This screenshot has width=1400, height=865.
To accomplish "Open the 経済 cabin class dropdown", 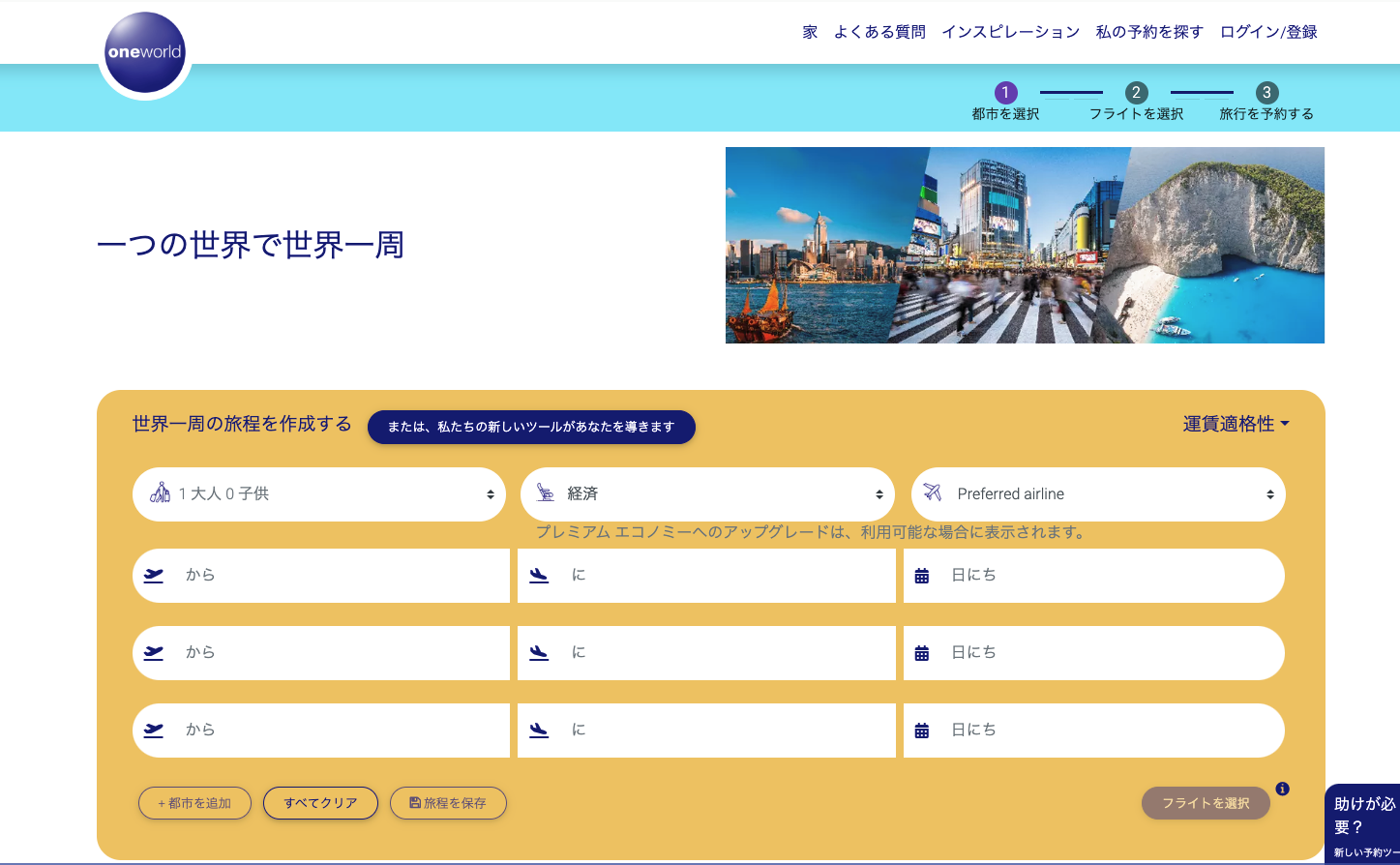I will [x=707, y=494].
